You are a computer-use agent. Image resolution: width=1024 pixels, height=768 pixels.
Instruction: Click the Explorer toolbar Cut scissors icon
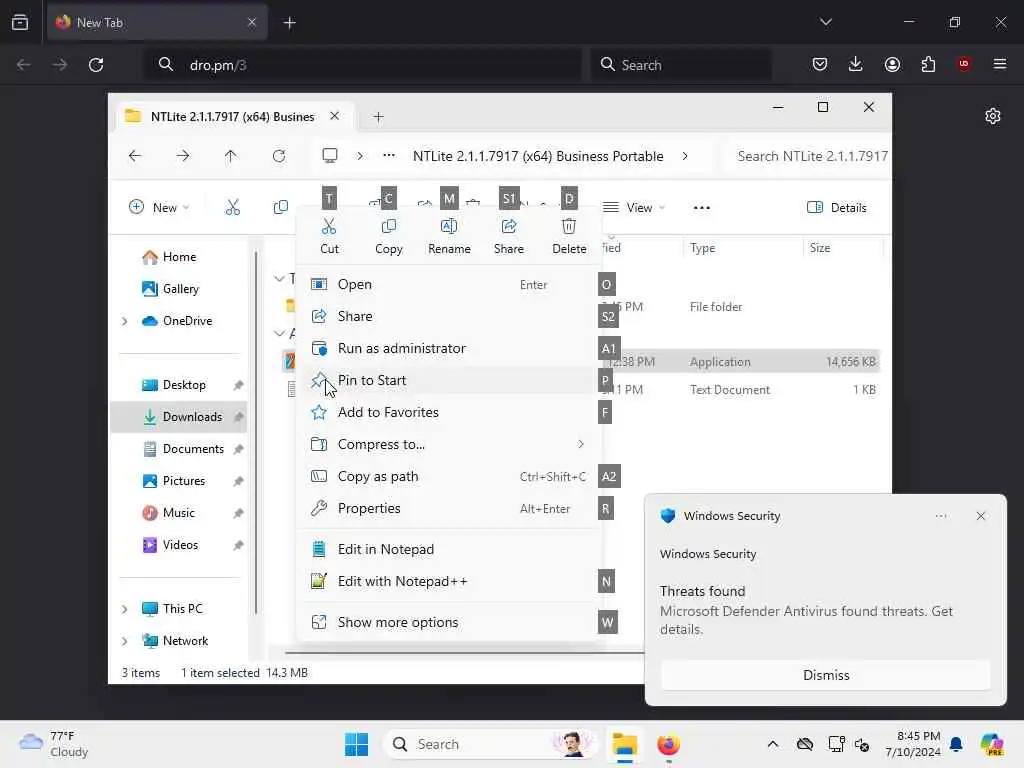tap(232, 208)
